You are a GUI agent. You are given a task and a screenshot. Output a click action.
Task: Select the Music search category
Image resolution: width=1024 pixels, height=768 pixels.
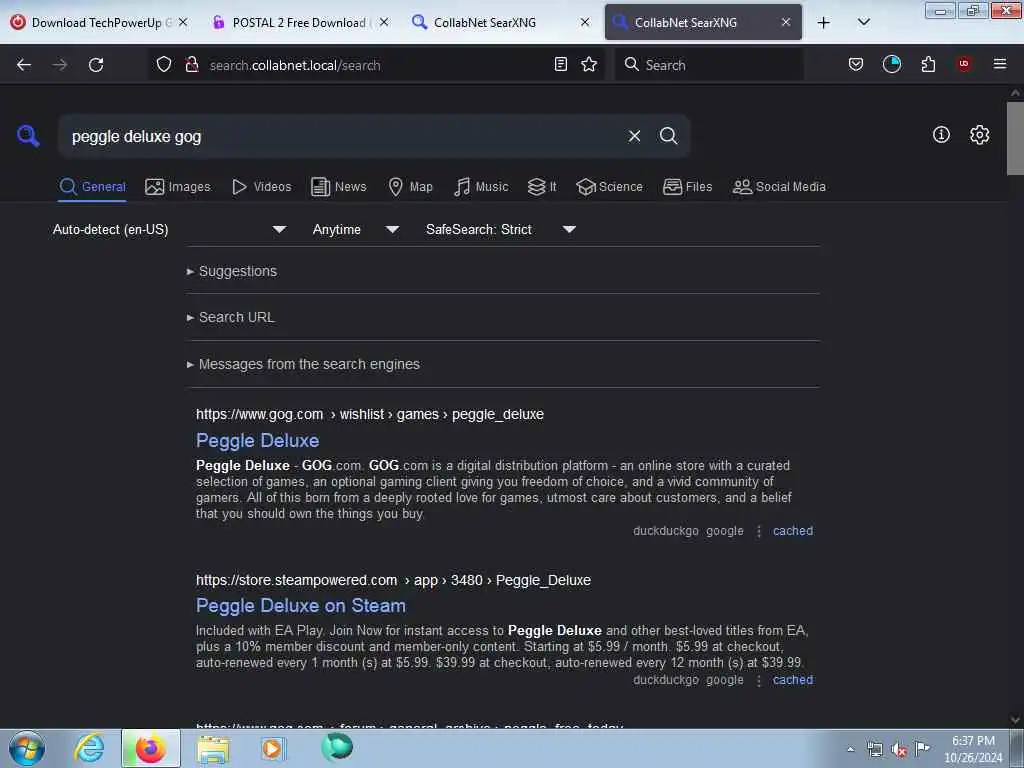click(481, 187)
